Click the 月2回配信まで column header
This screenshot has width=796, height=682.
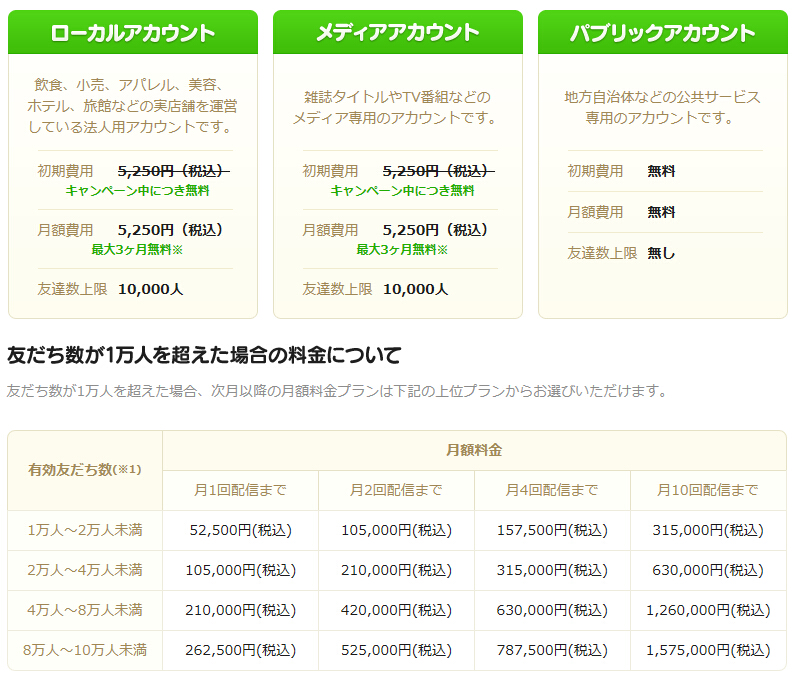point(396,490)
